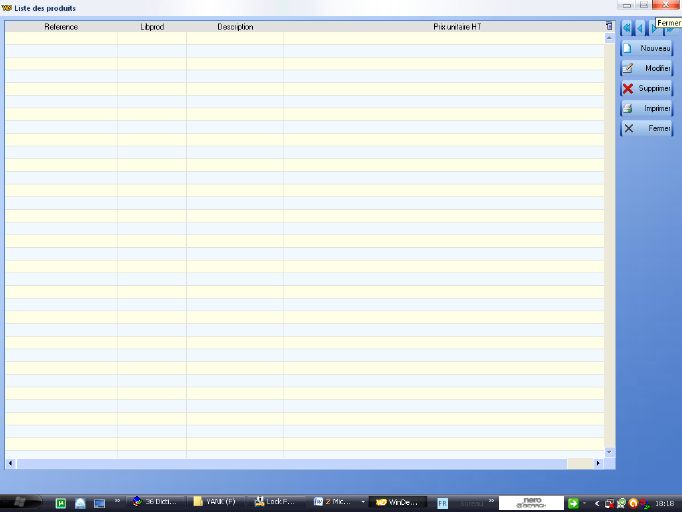Click horizontal scrollbar right arrow
This screenshot has height=512, width=682.
(x=598, y=463)
